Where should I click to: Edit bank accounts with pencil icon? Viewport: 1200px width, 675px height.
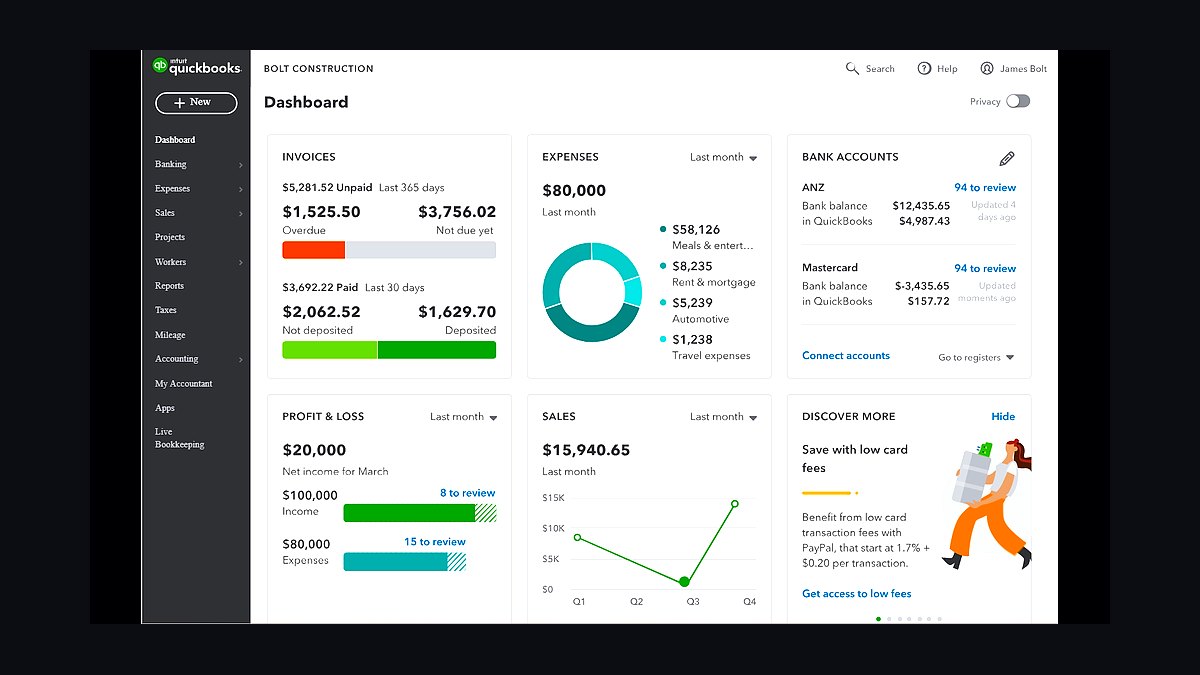[1007, 158]
